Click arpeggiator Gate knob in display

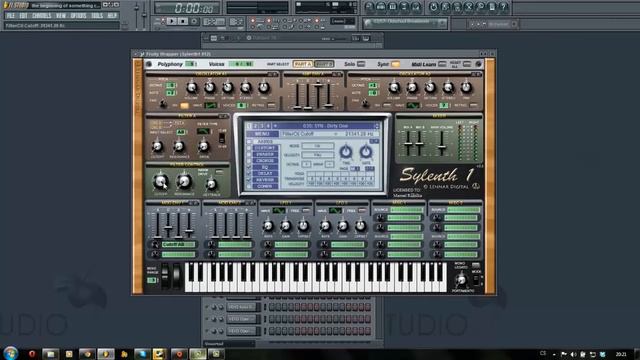point(366,152)
